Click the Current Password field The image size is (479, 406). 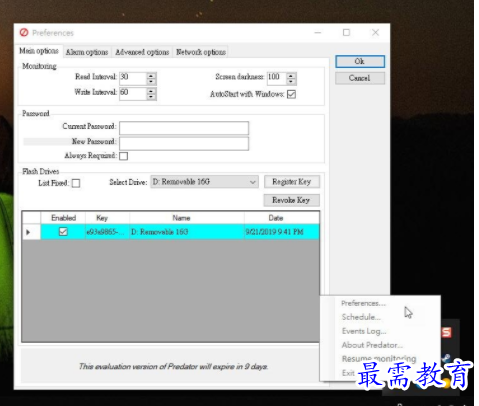pyautogui.click(x=184, y=128)
